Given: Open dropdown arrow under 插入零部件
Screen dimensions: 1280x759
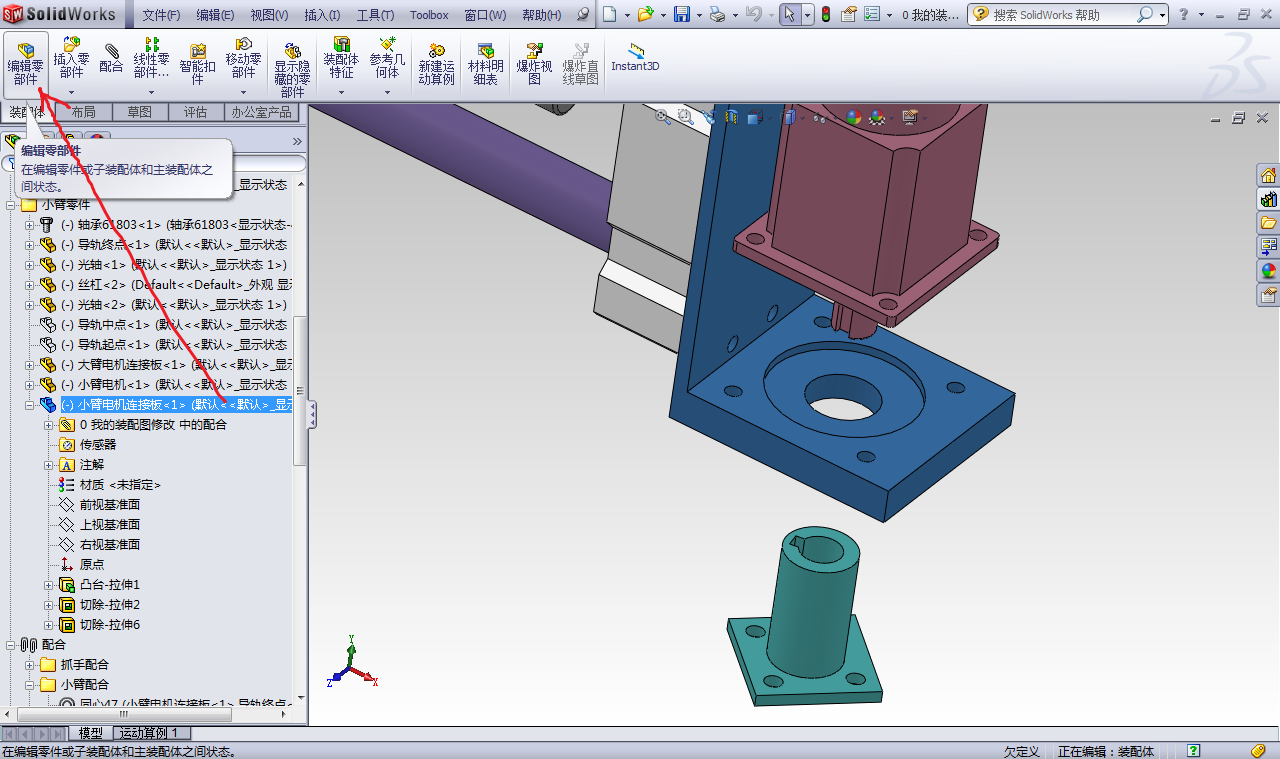Looking at the screenshot, I should point(71,92).
